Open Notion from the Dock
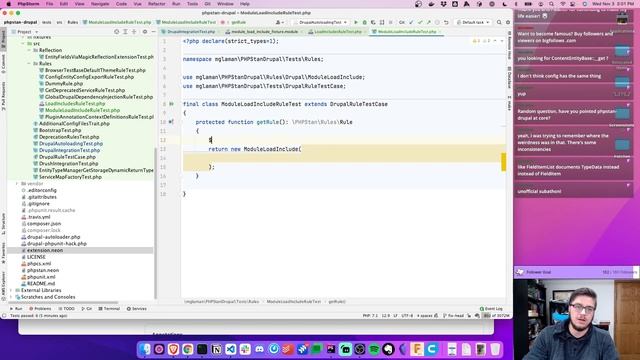Screen dimensions: 640x360 (x=216, y=349)
